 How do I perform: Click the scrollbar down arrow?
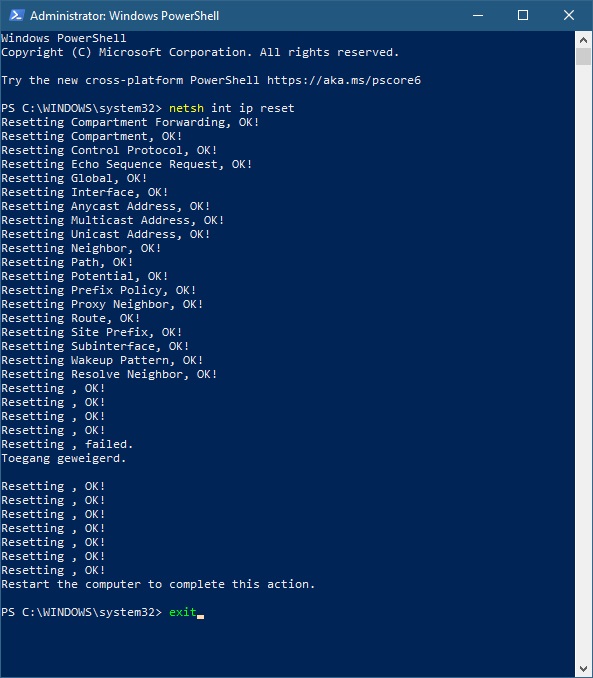583,669
